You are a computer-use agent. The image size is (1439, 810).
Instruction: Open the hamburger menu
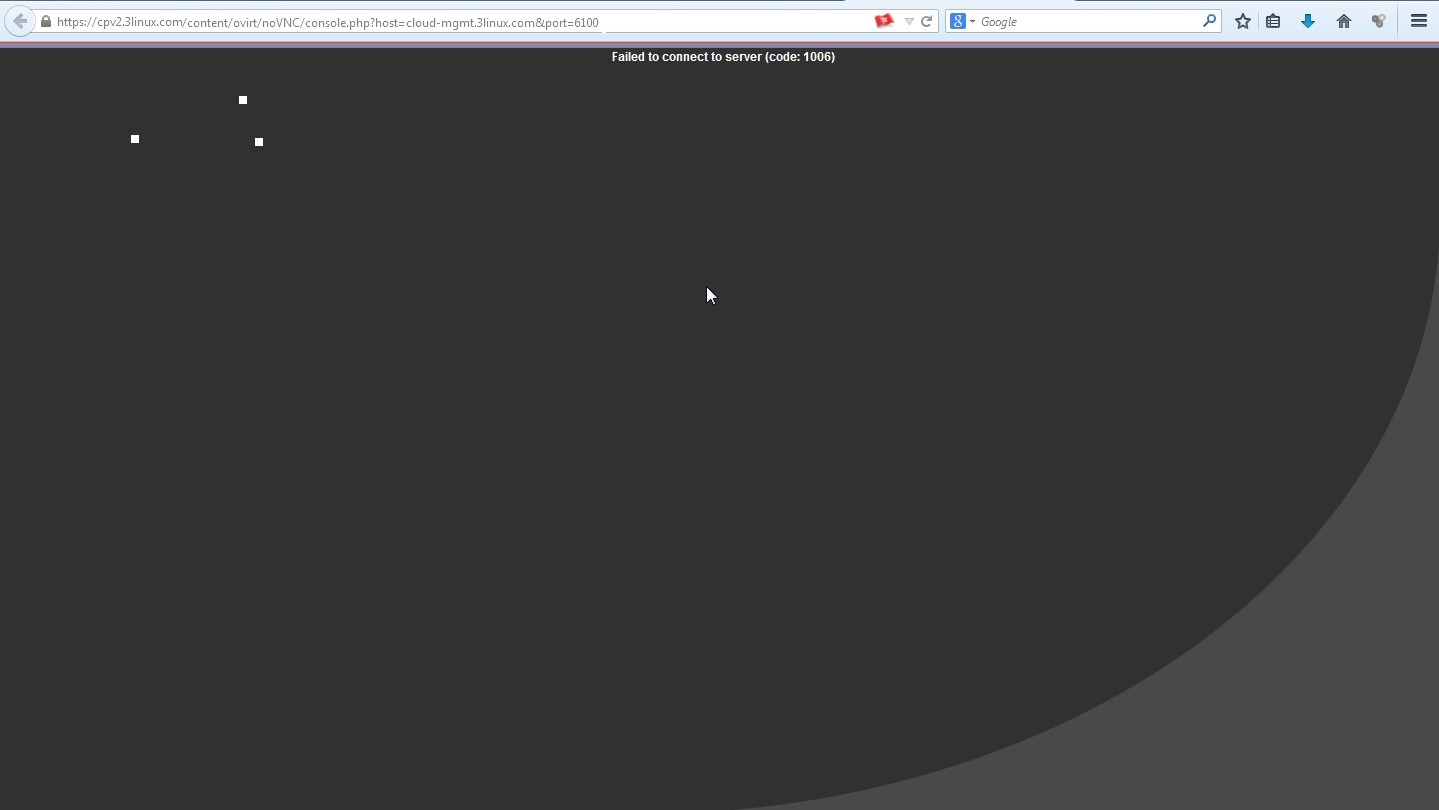click(1418, 21)
